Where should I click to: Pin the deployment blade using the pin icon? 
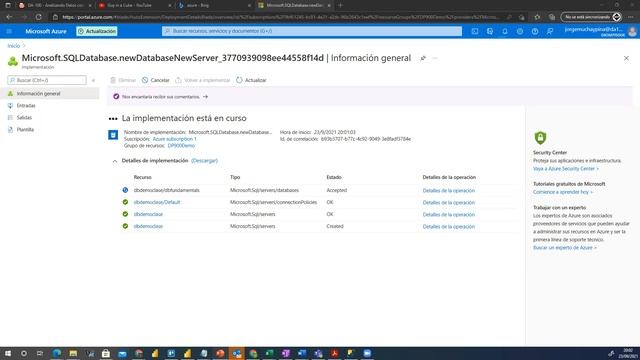[x=423, y=58]
